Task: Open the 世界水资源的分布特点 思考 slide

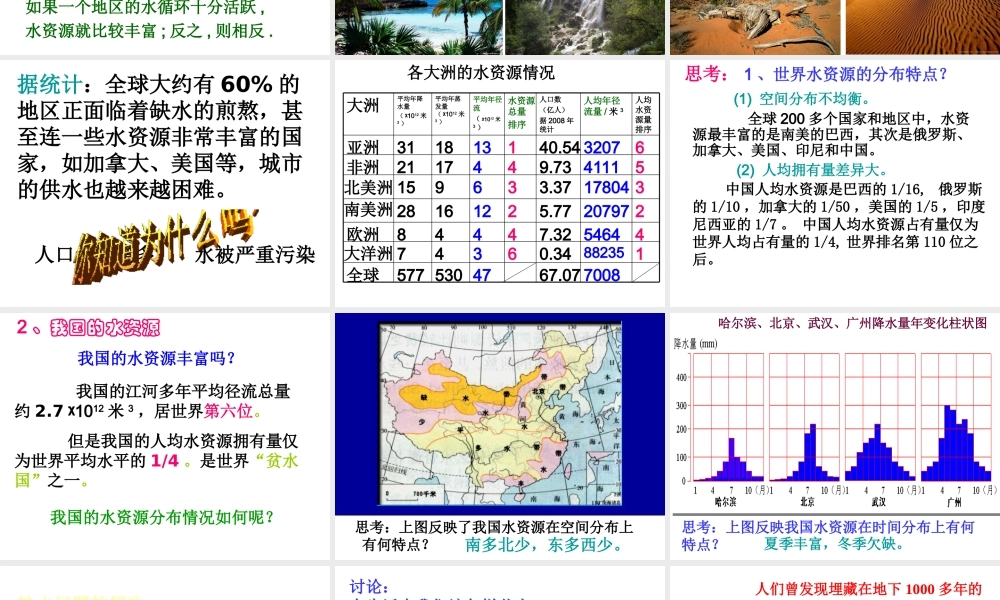Action: click(835, 183)
